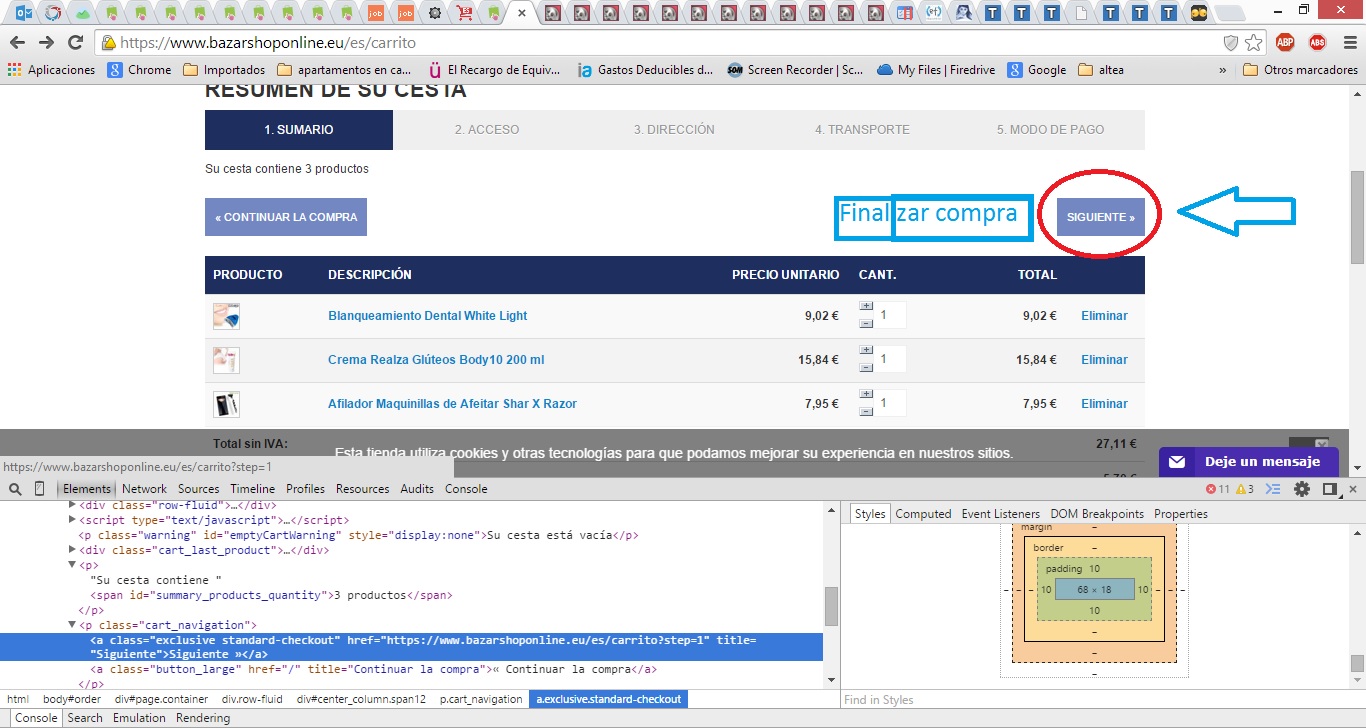Remove Crema Realza Glúteos with Eliminar

1104,360
